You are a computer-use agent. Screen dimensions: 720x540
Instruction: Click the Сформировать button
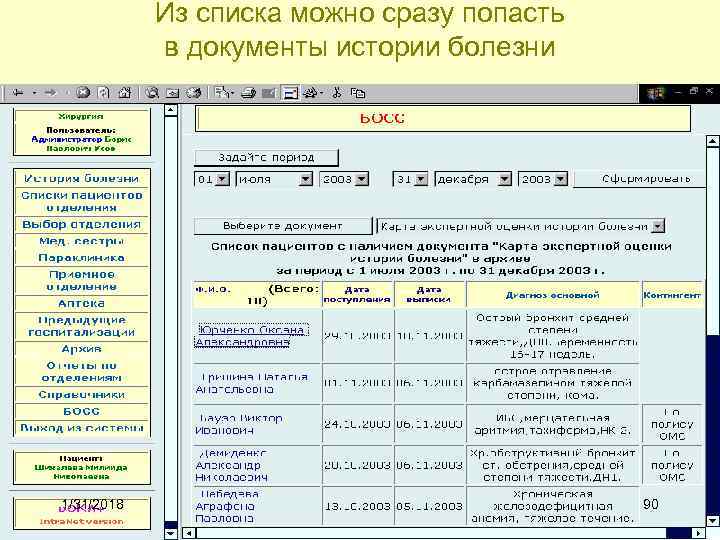click(639, 179)
